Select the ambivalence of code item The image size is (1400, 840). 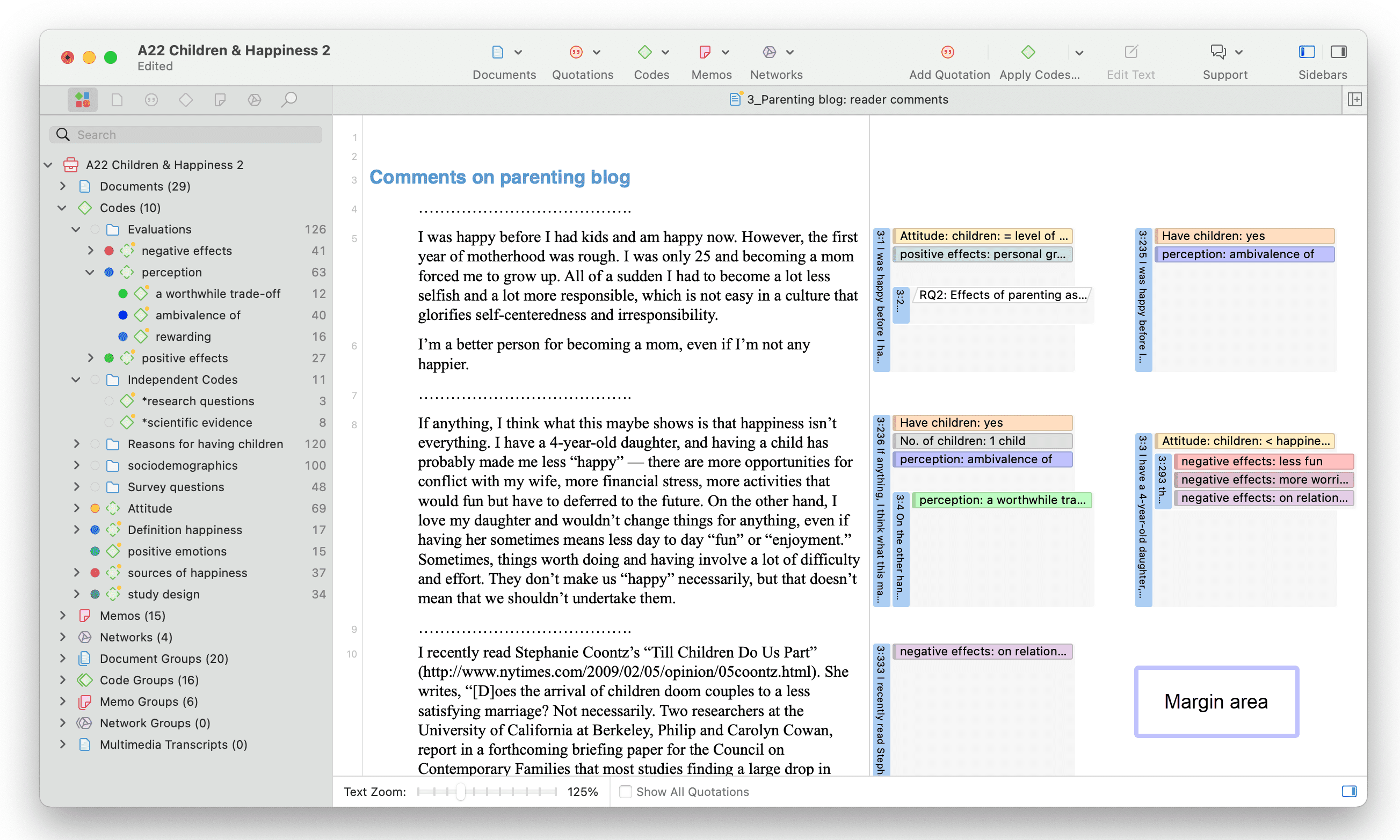[x=198, y=315]
